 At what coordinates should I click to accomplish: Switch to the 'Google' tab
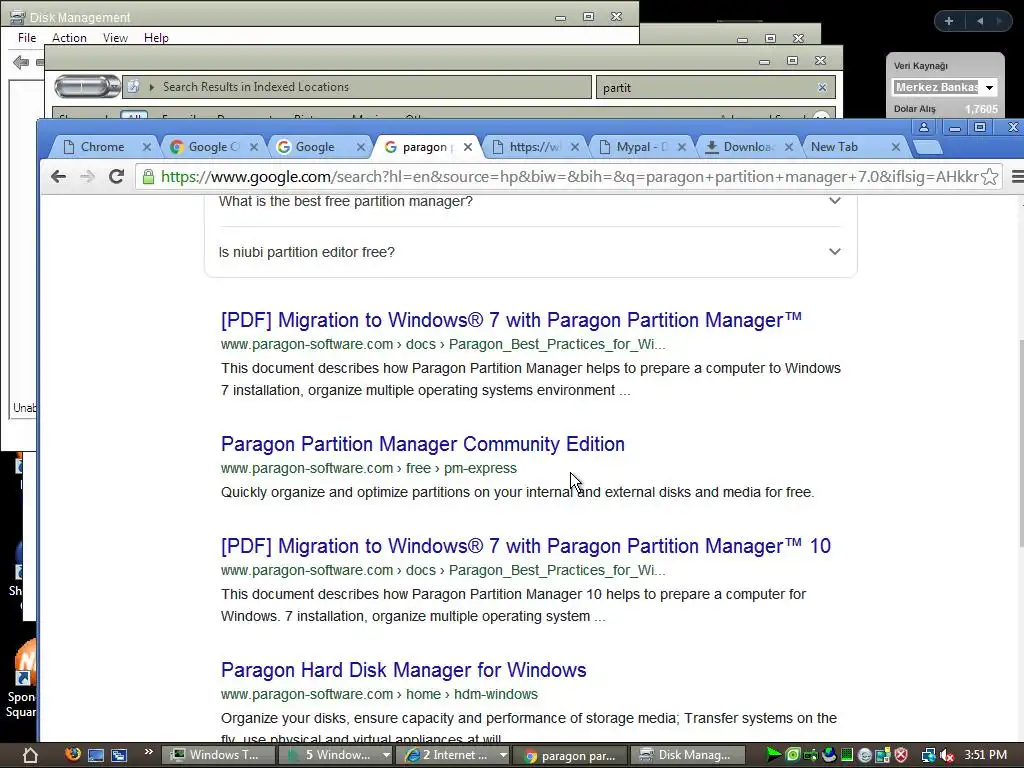click(315, 147)
